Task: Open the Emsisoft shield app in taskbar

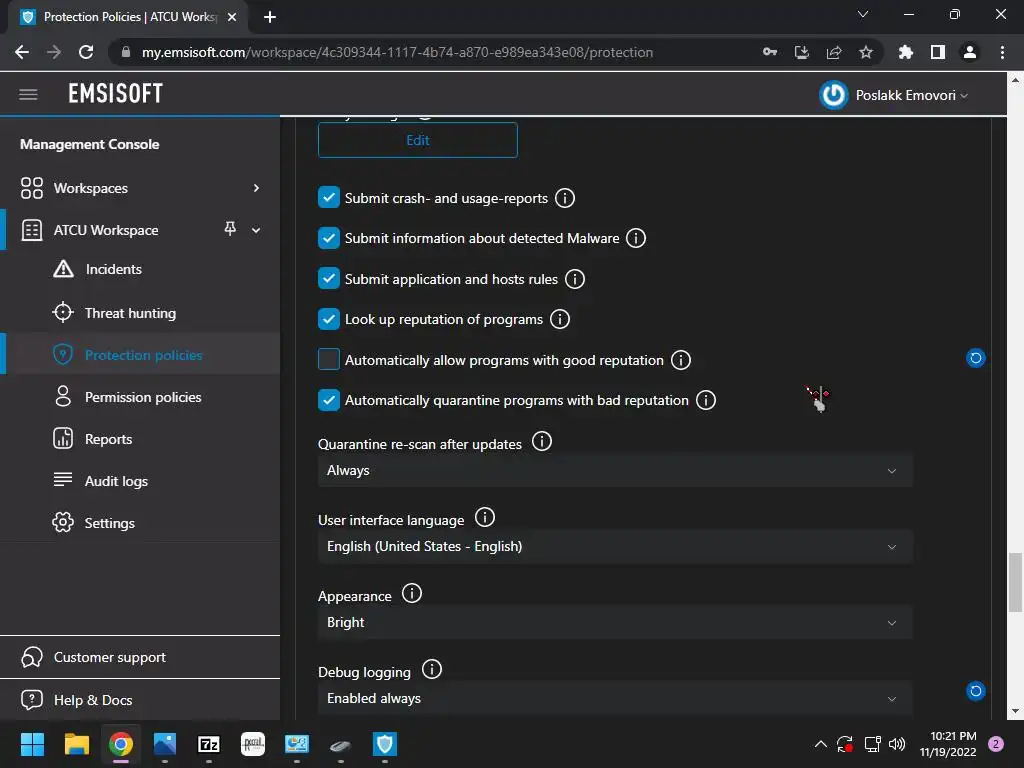Action: (385, 744)
